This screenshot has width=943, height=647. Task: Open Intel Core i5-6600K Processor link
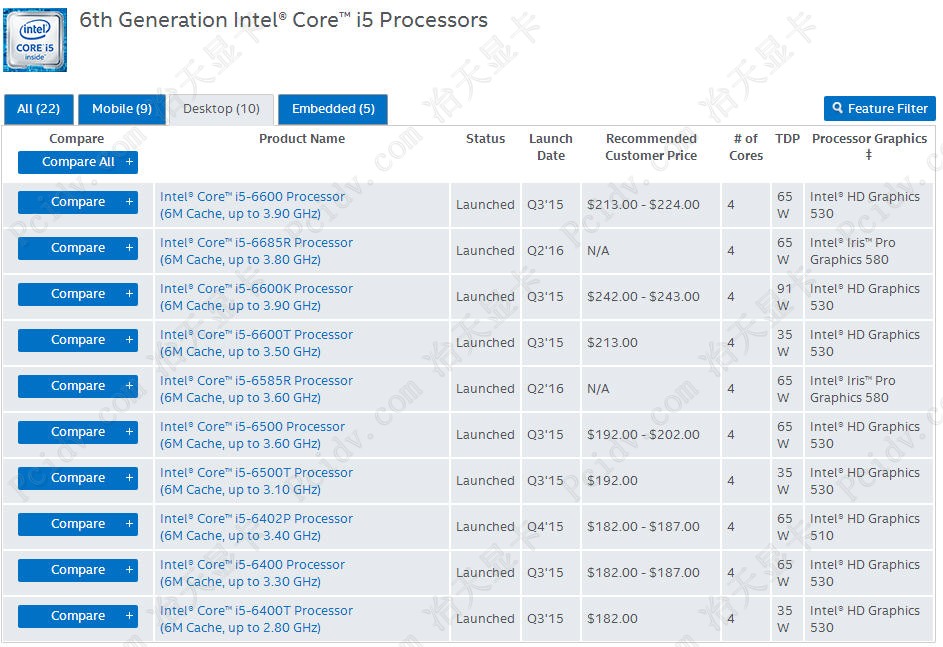[x=256, y=297]
